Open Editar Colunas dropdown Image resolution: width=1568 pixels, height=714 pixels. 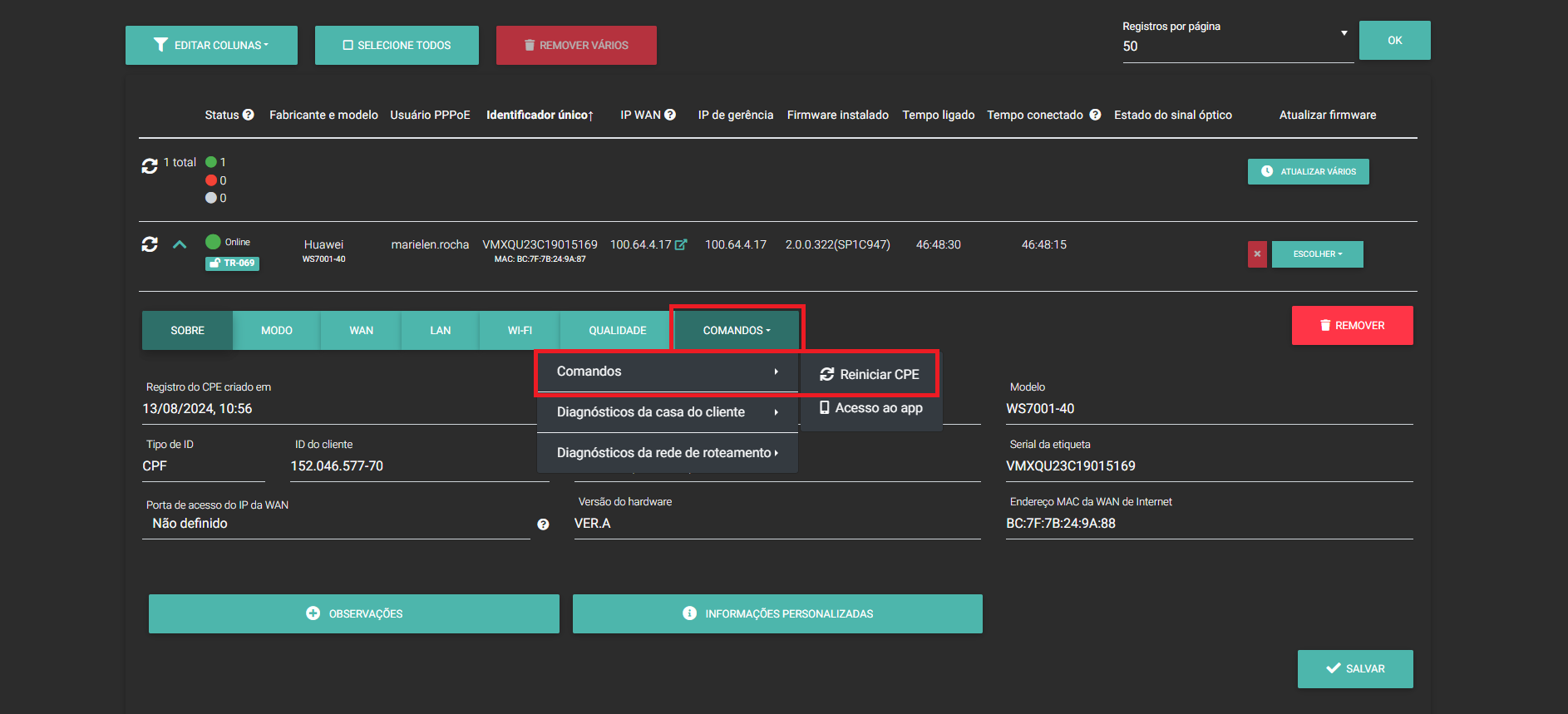tap(211, 45)
